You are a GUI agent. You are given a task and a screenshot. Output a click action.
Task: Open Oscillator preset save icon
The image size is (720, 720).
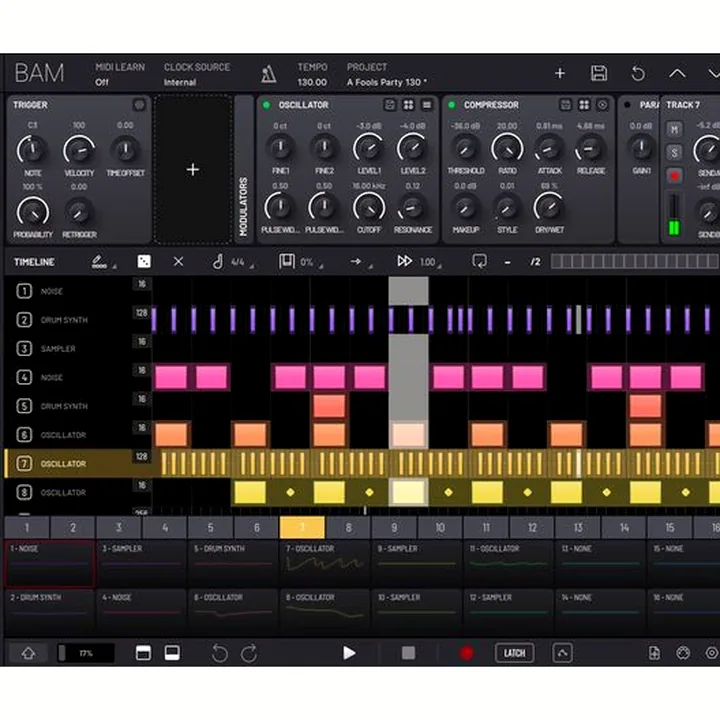pos(389,105)
